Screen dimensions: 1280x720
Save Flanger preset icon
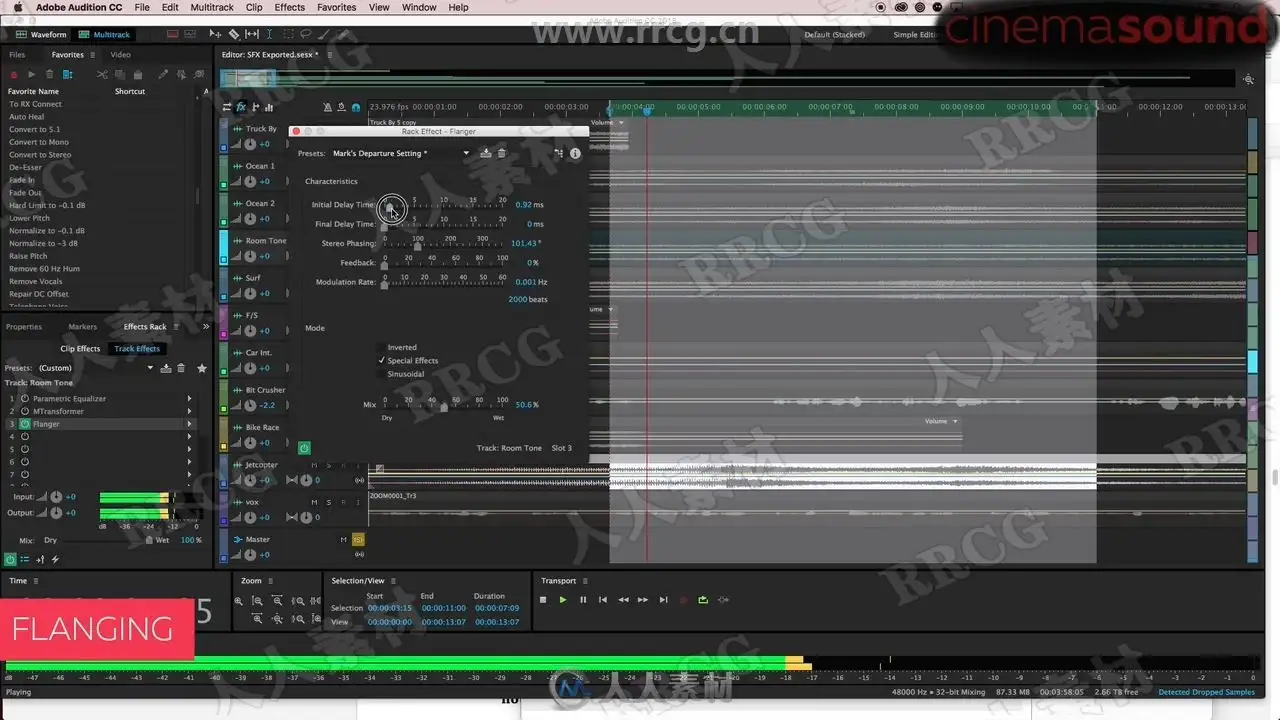point(486,153)
